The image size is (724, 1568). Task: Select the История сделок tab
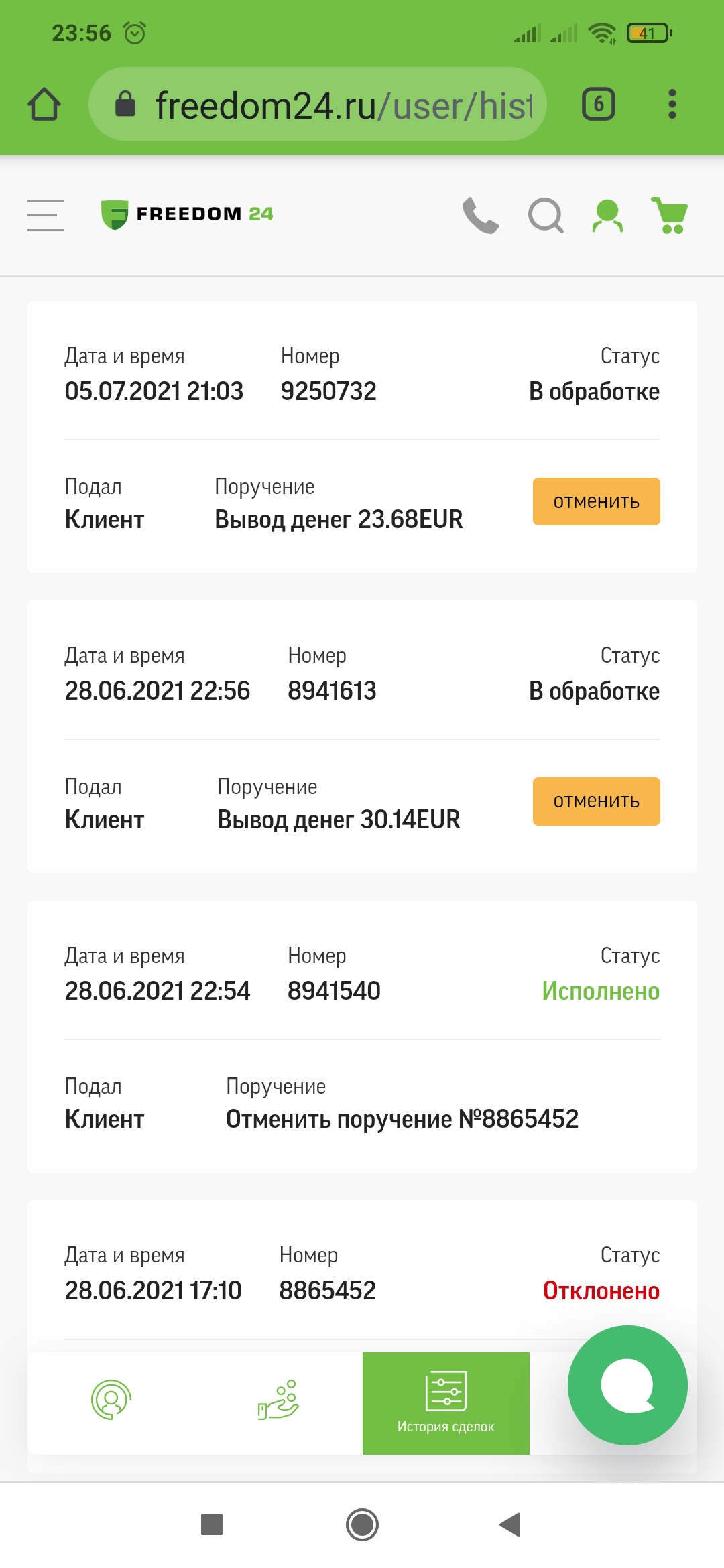(x=446, y=1403)
